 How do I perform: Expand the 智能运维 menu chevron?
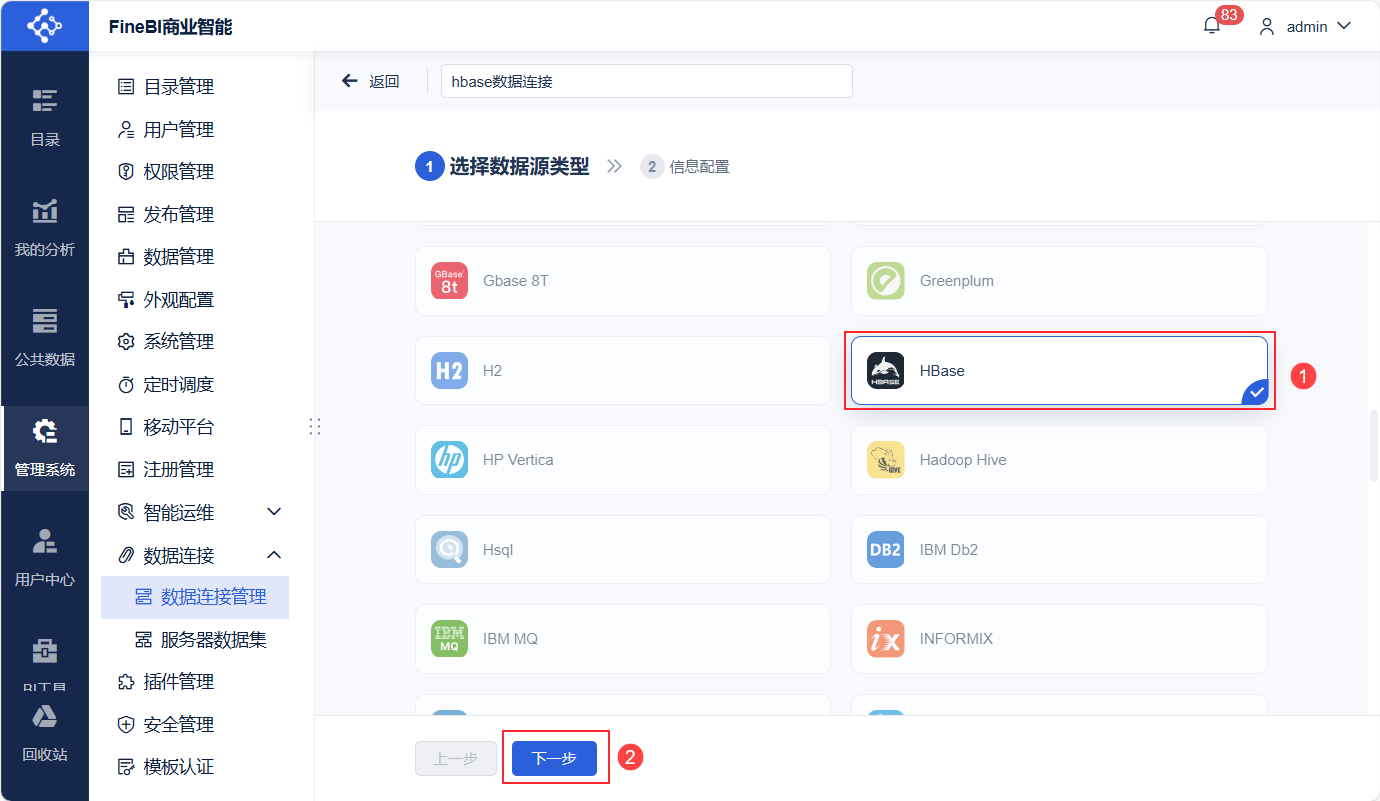tap(274, 512)
